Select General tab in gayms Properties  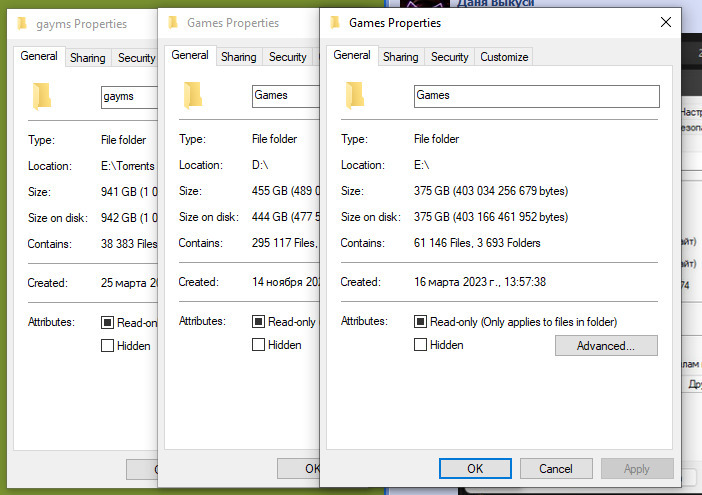coord(39,56)
